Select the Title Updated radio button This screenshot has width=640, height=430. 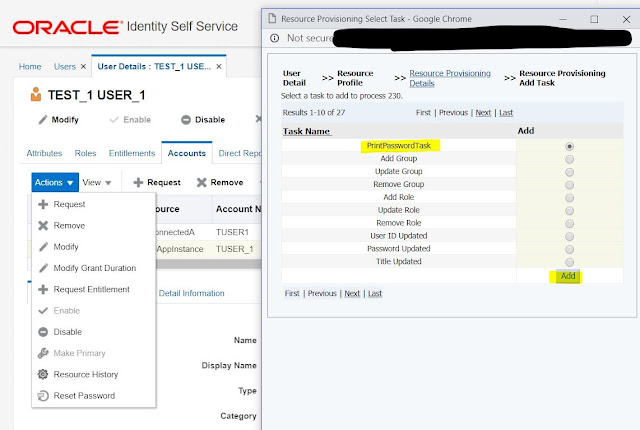pos(569,262)
